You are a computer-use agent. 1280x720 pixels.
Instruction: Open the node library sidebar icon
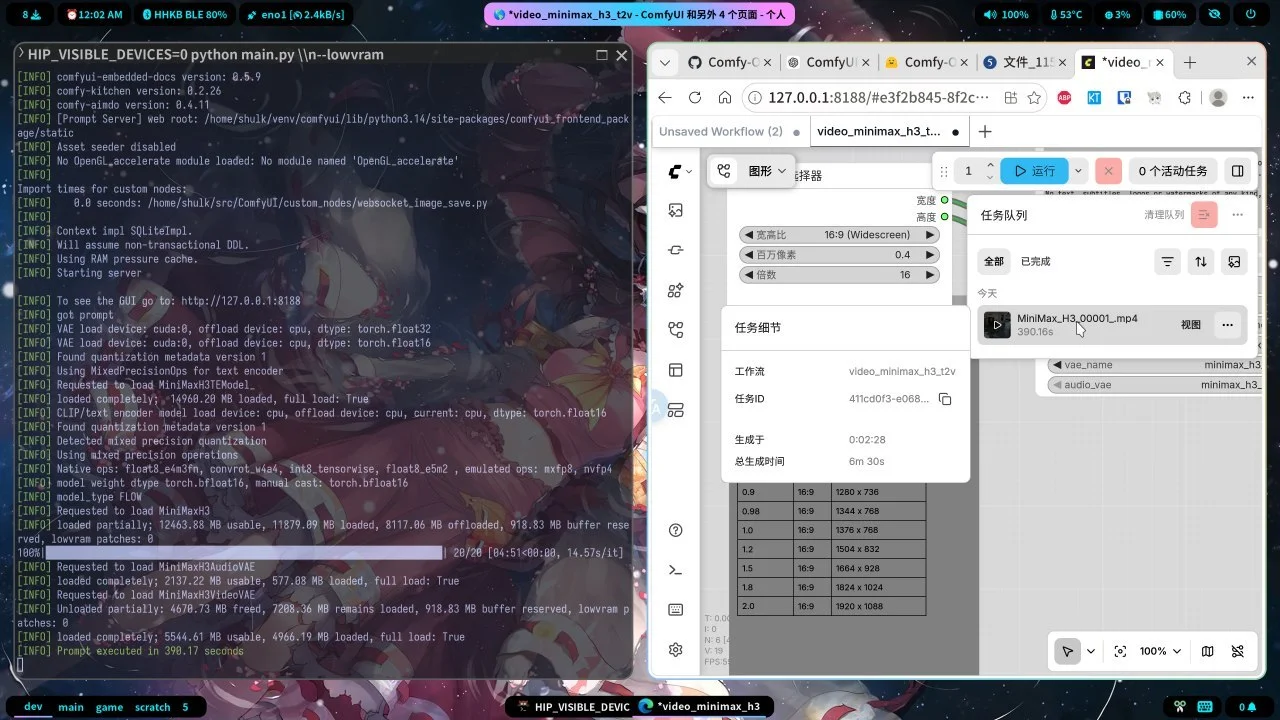(676, 250)
